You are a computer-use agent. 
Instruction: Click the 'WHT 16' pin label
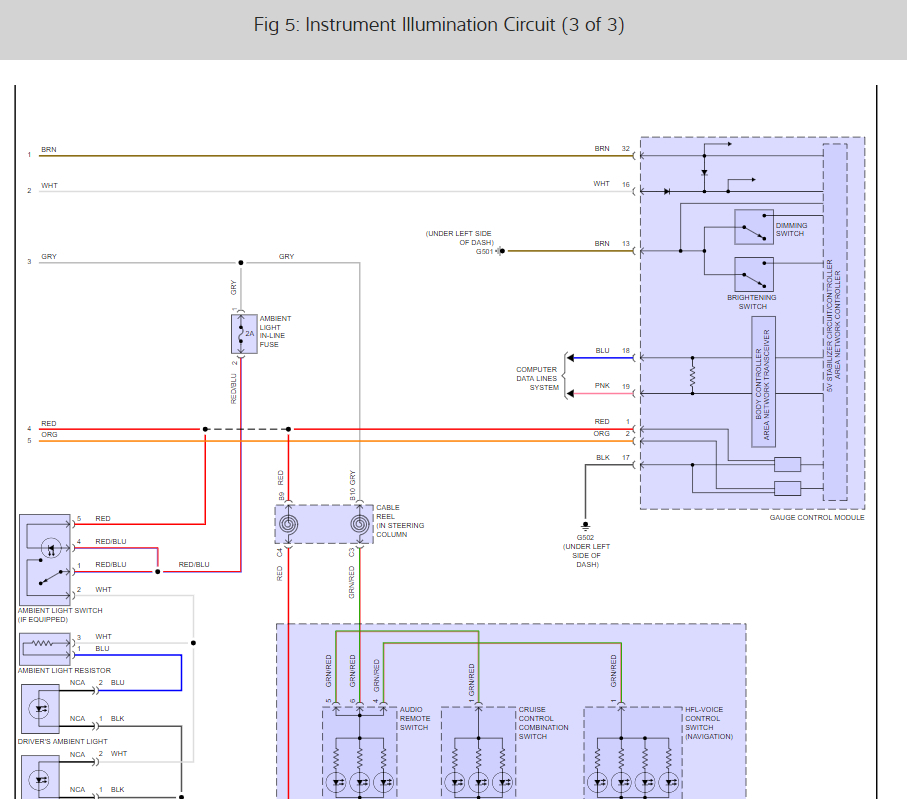coord(611,184)
